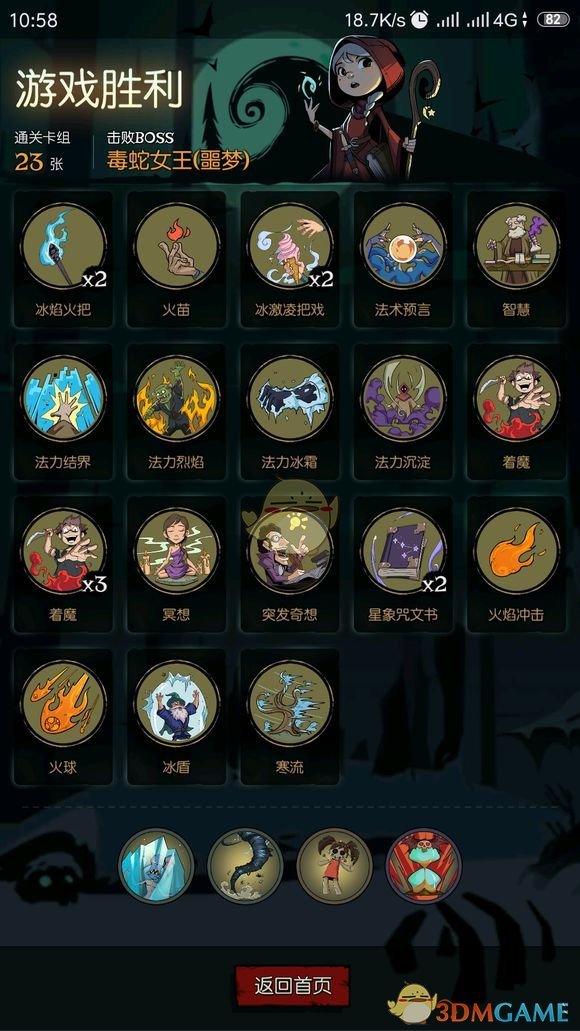580x1031 pixels.
Task: Tap the 寒流 cold current card
Action: tap(289, 717)
